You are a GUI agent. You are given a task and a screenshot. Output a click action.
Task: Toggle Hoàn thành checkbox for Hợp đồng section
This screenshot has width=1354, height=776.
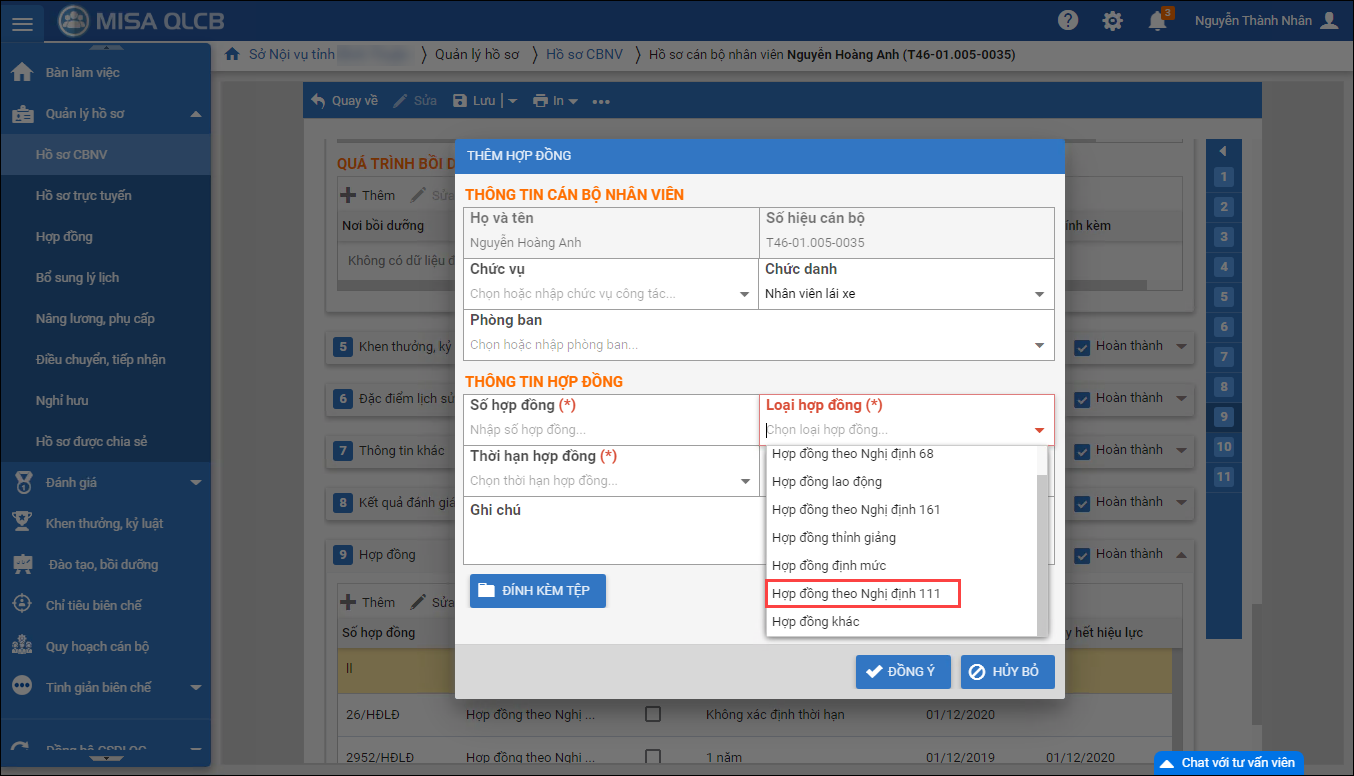[x=1082, y=554]
